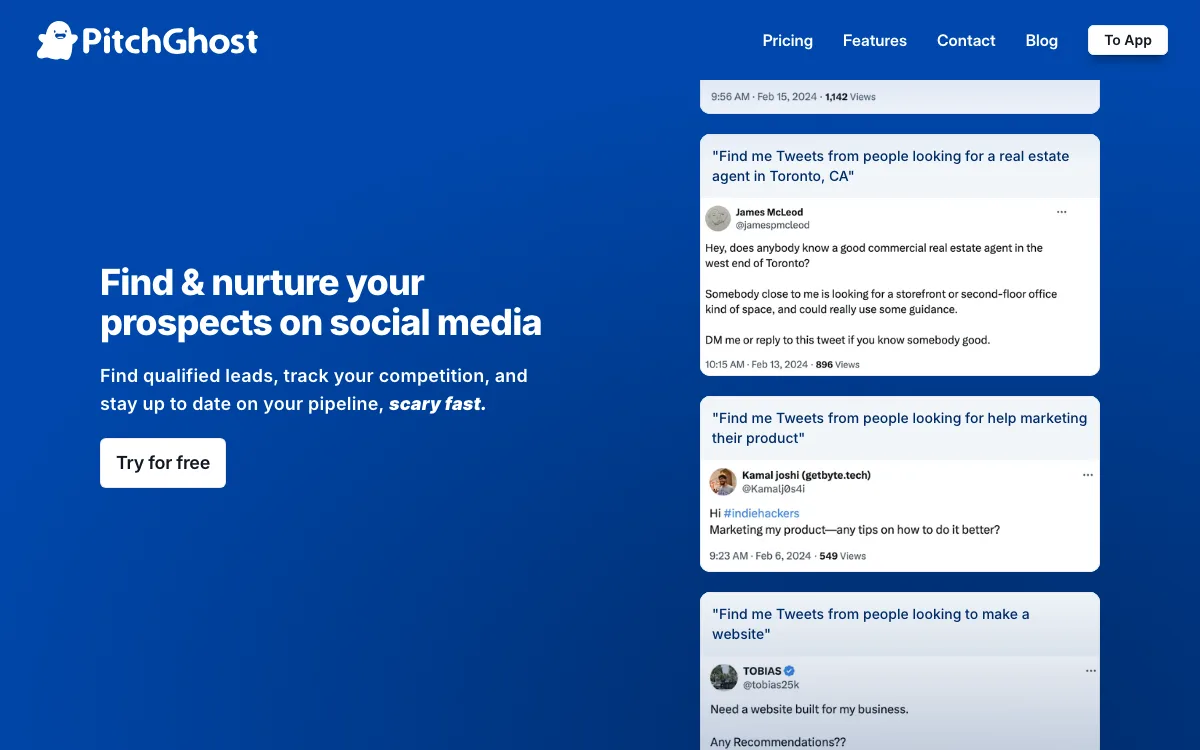
Task: Open more options on Kamal joshi tweet
Action: pos(1088,475)
